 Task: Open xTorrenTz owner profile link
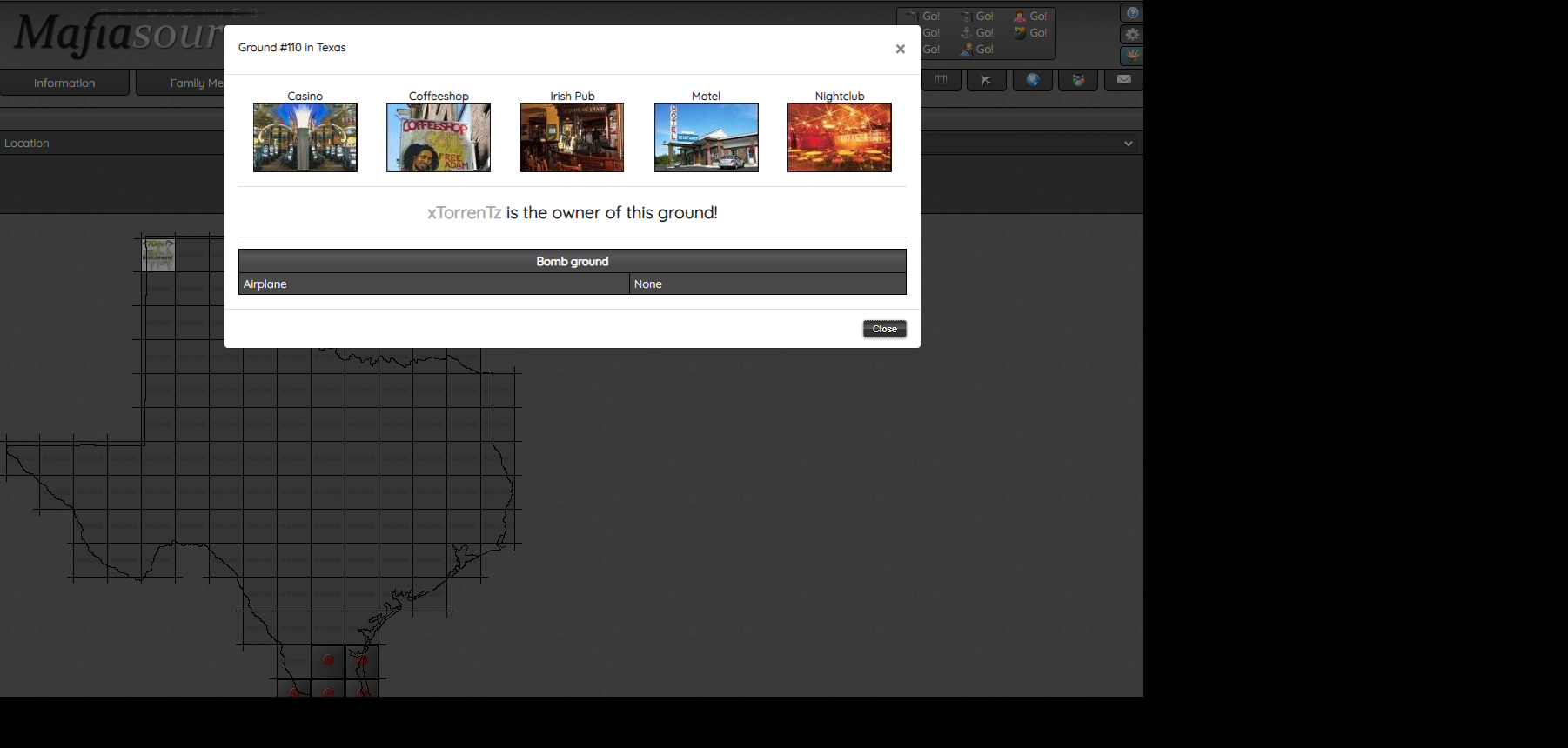pos(464,213)
